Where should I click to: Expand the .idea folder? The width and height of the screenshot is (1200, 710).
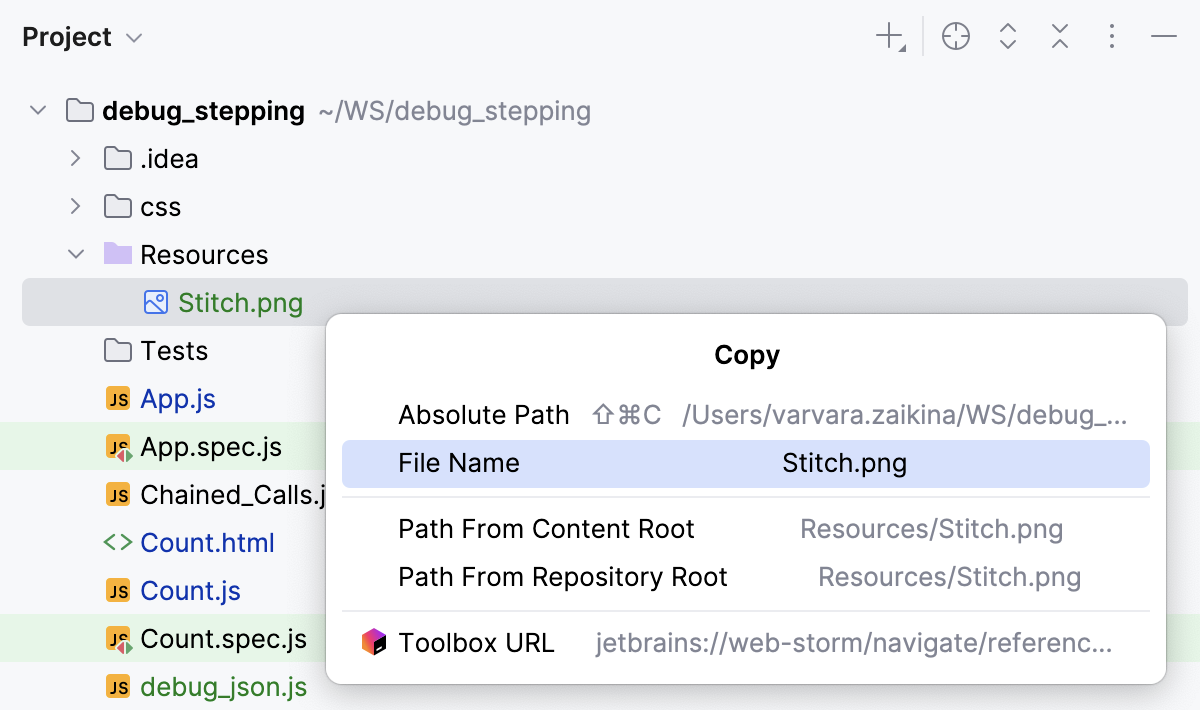[x=76, y=158]
